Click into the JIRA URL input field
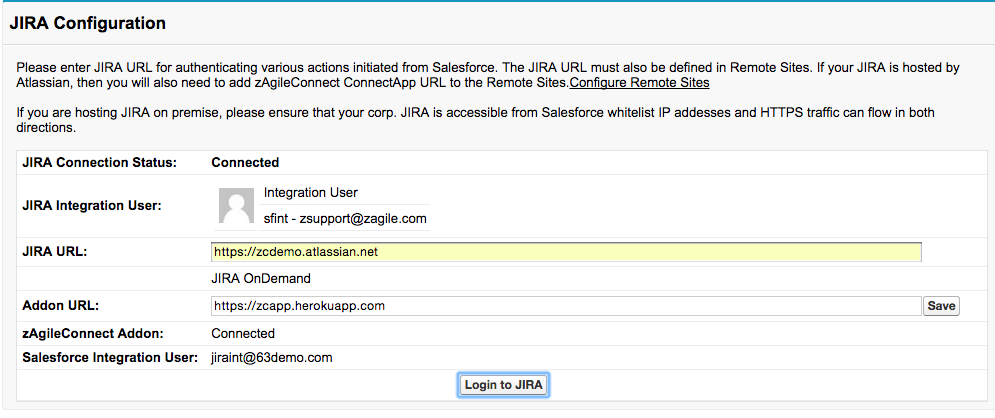 coord(565,252)
